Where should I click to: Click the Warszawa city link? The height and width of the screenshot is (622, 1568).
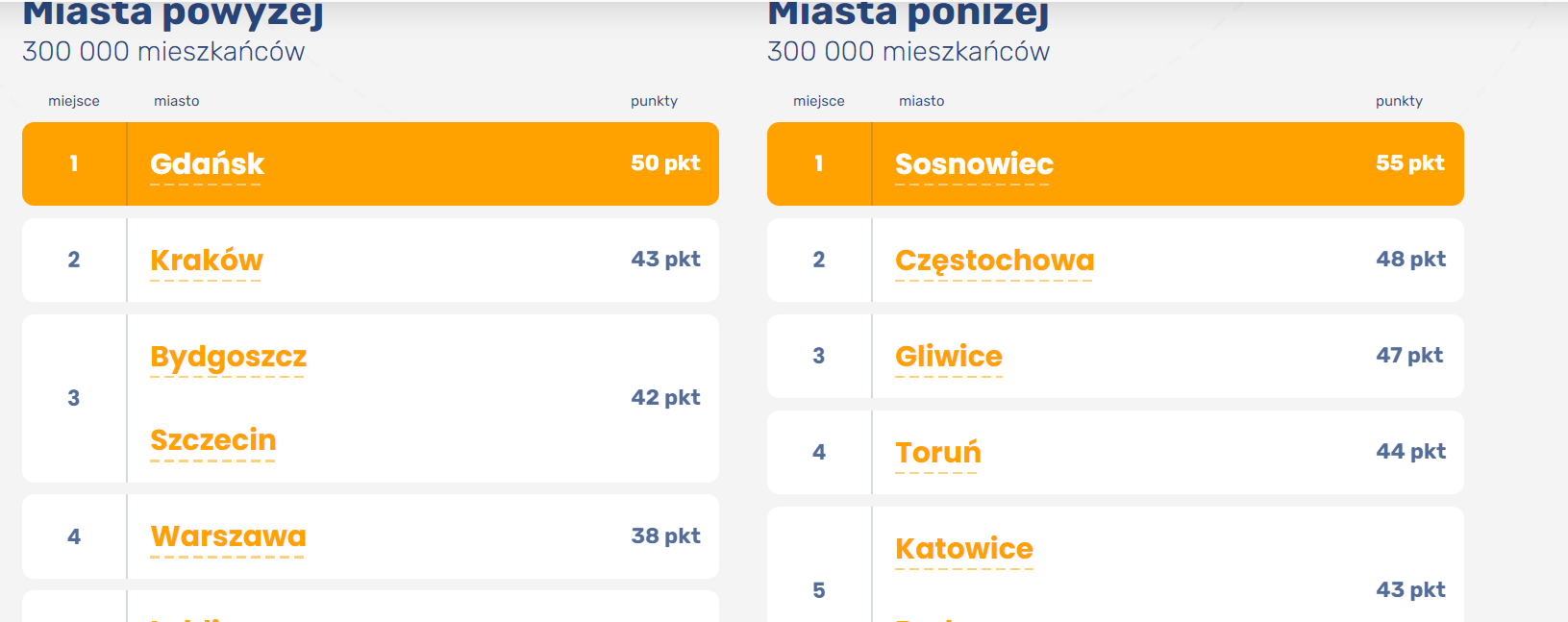pyautogui.click(x=228, y=536)
